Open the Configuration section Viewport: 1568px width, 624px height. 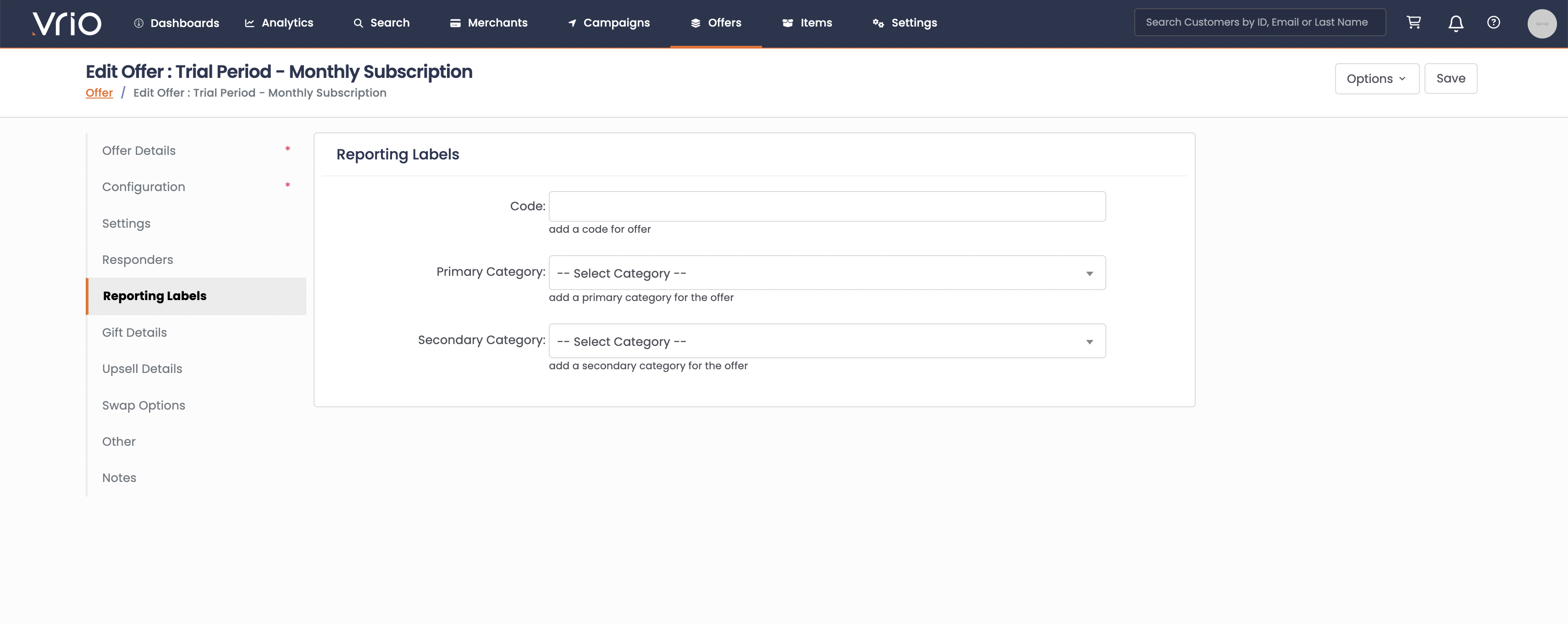[x=196, y=187]
